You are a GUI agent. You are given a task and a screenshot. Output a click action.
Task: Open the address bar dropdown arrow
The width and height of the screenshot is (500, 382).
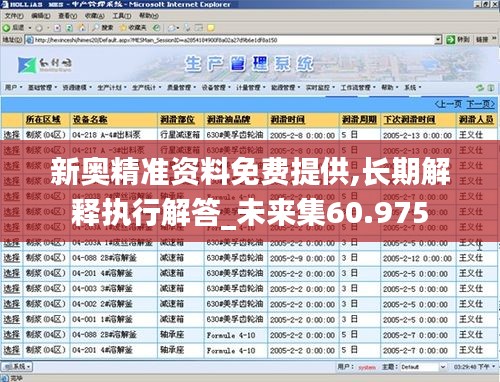pyautogui.click(x=438, y=40)
